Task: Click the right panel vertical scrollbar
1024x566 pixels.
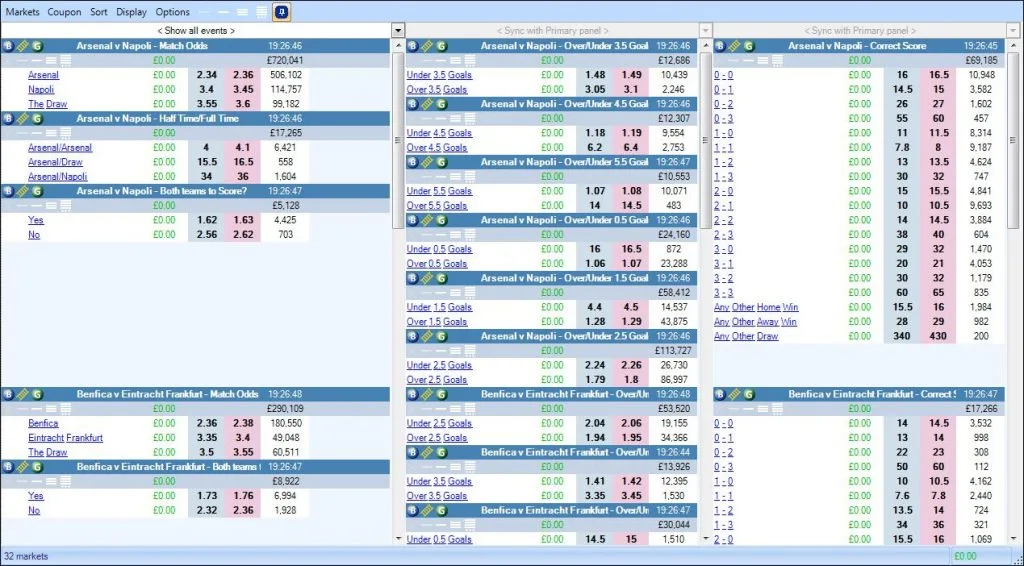Action: pyautogui.click(x=1013, y=140)
